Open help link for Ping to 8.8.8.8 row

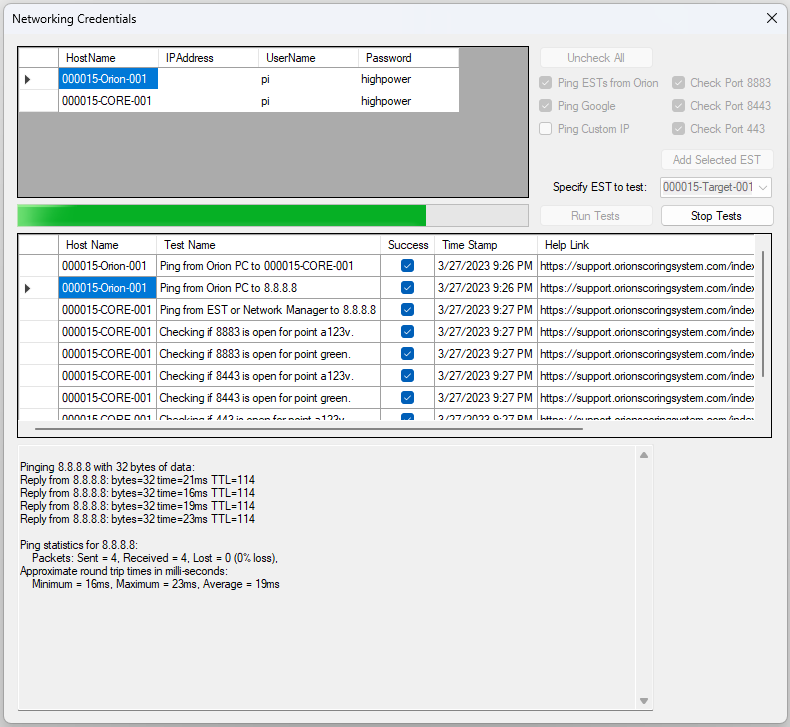point(646,288)
